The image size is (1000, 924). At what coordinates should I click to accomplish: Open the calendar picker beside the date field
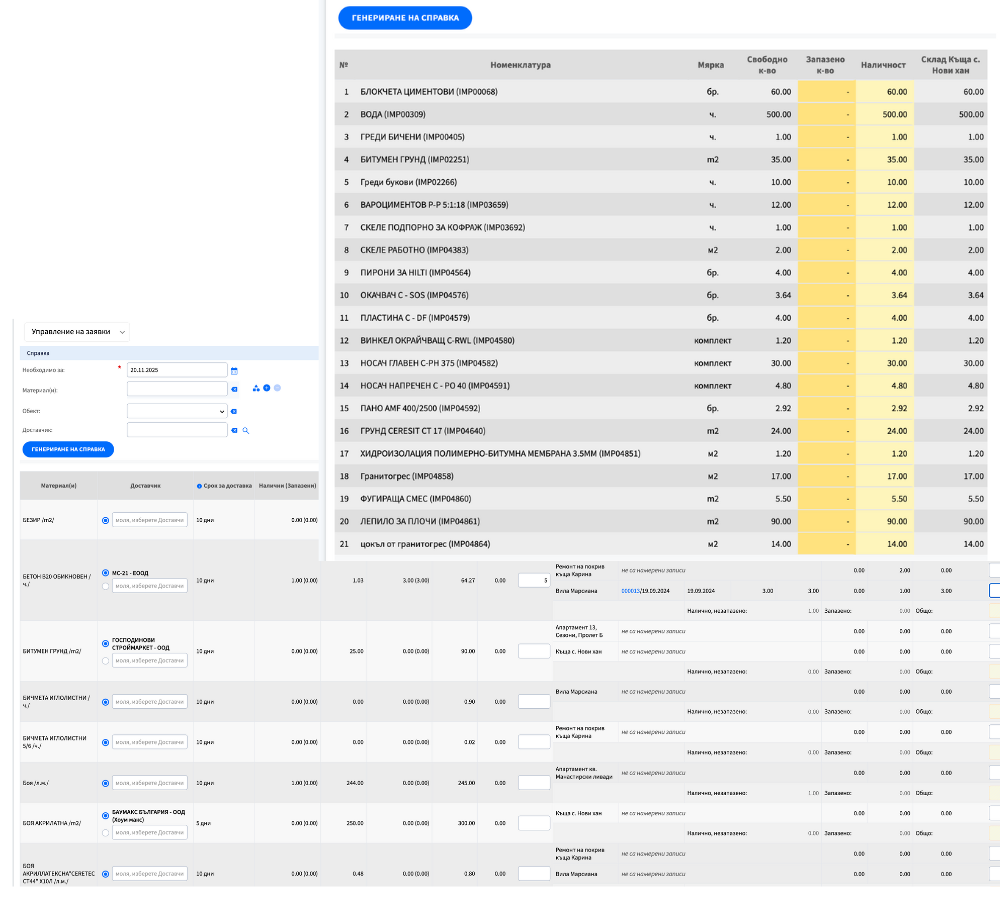tap(233, 370)
